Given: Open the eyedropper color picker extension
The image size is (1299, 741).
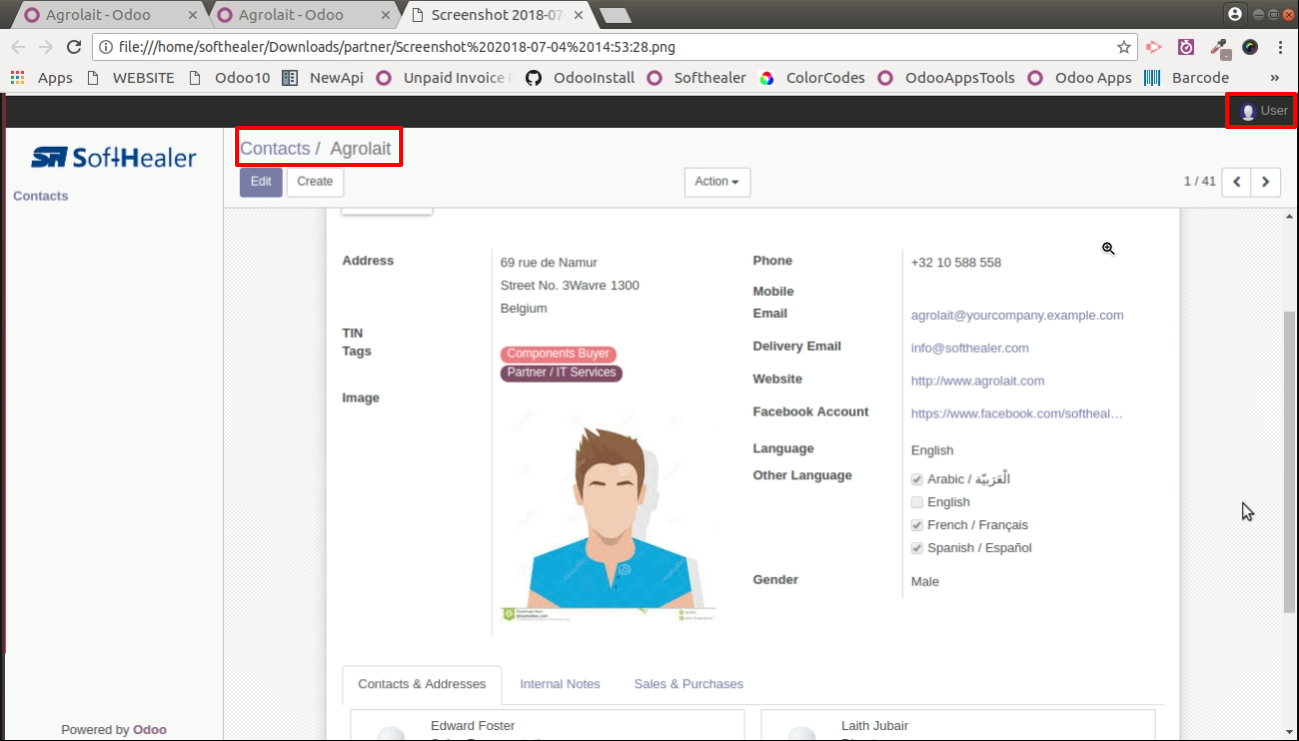Looking at the screenshot, I should (1219, 47).
